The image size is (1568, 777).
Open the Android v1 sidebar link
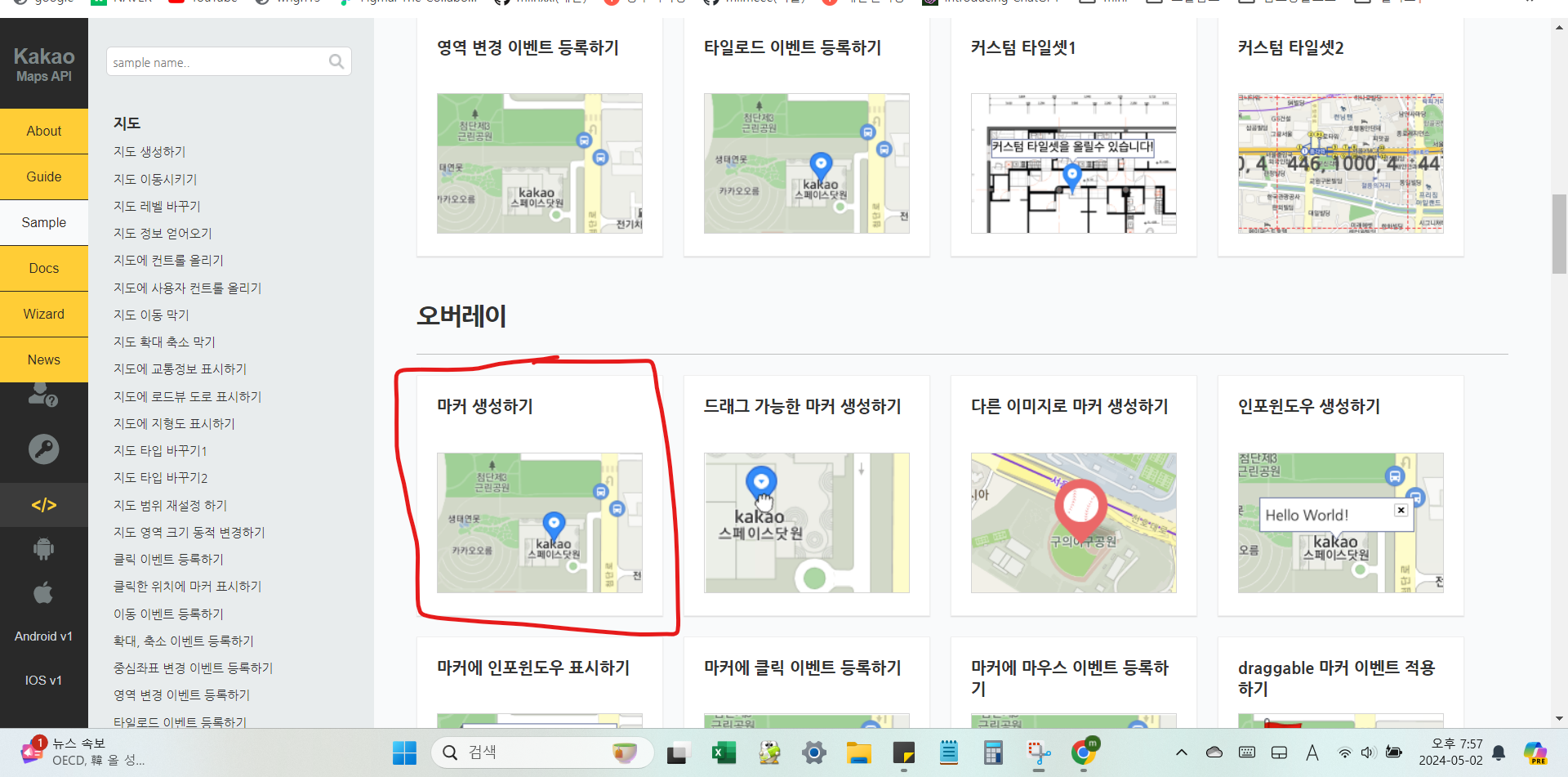click(44, 636)
